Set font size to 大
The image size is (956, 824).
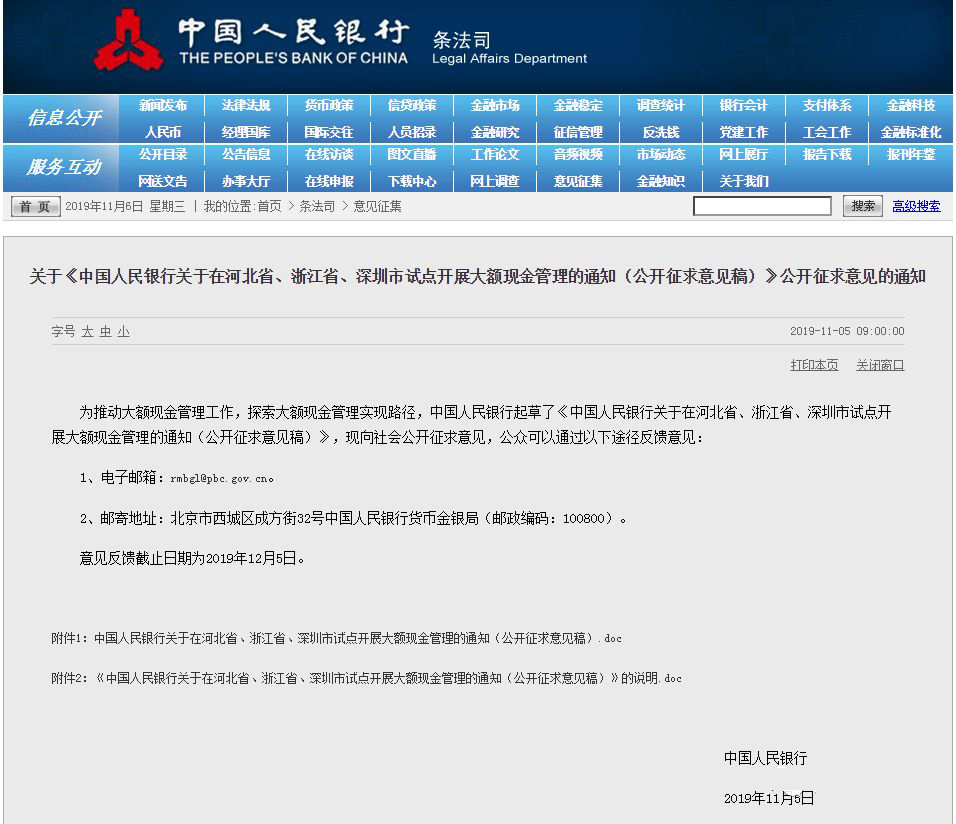pos(87,332)
